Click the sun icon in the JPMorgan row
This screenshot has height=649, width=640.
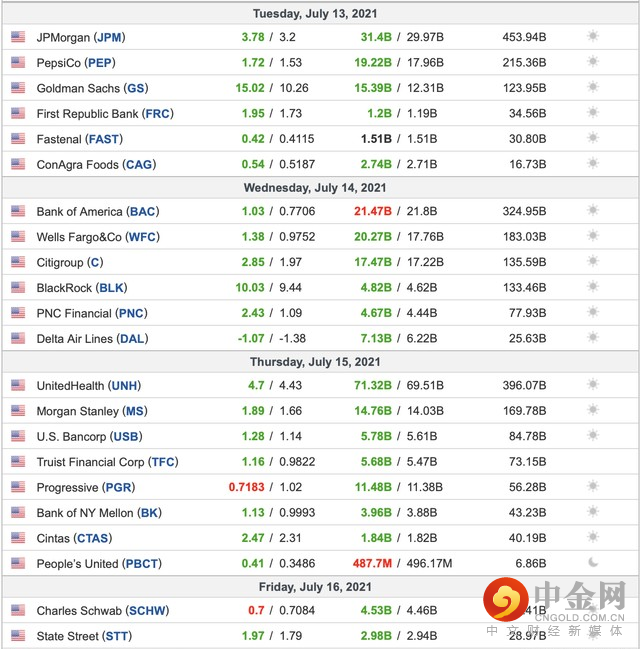tap(593, 36)
